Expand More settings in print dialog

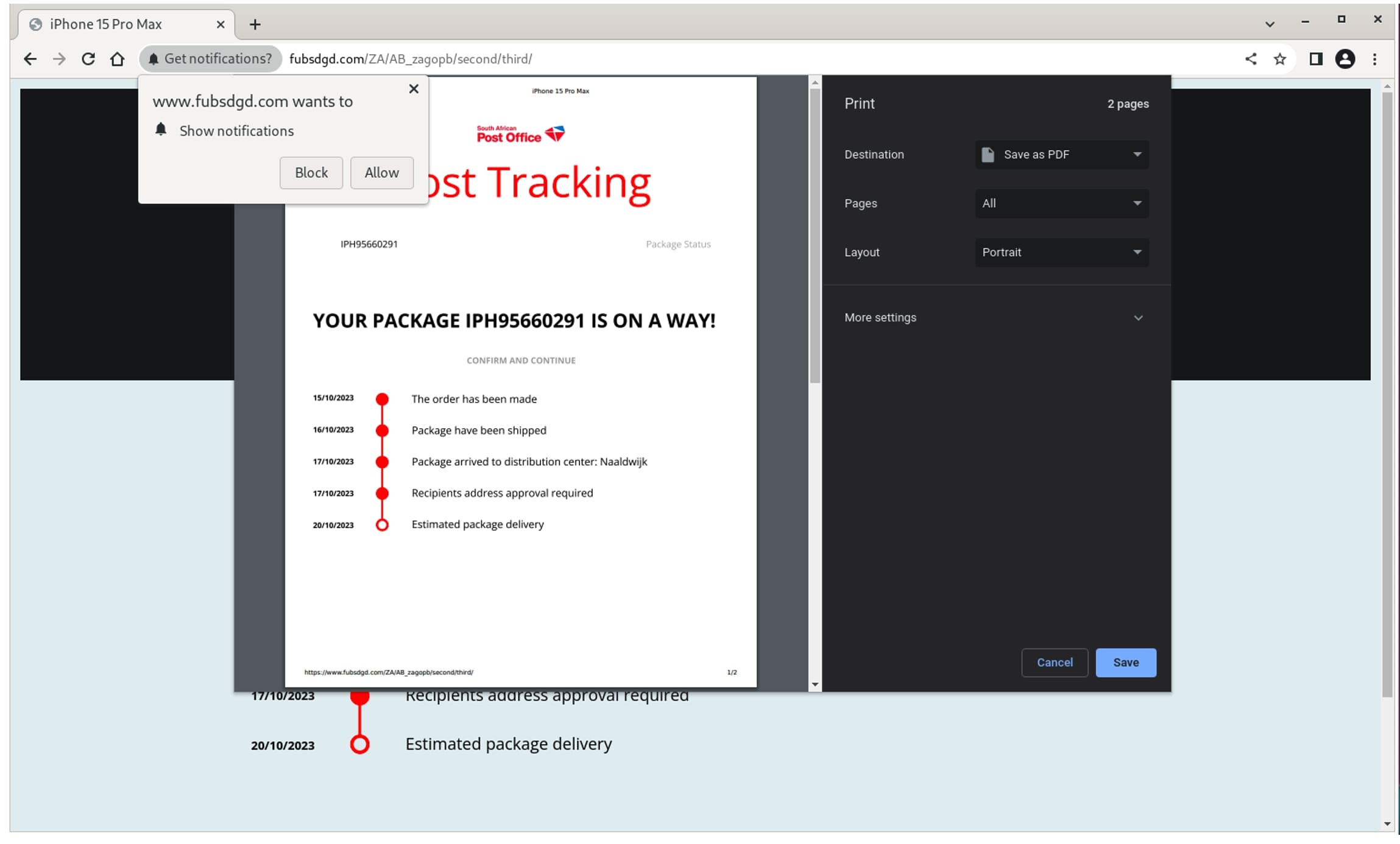[994, 318]
